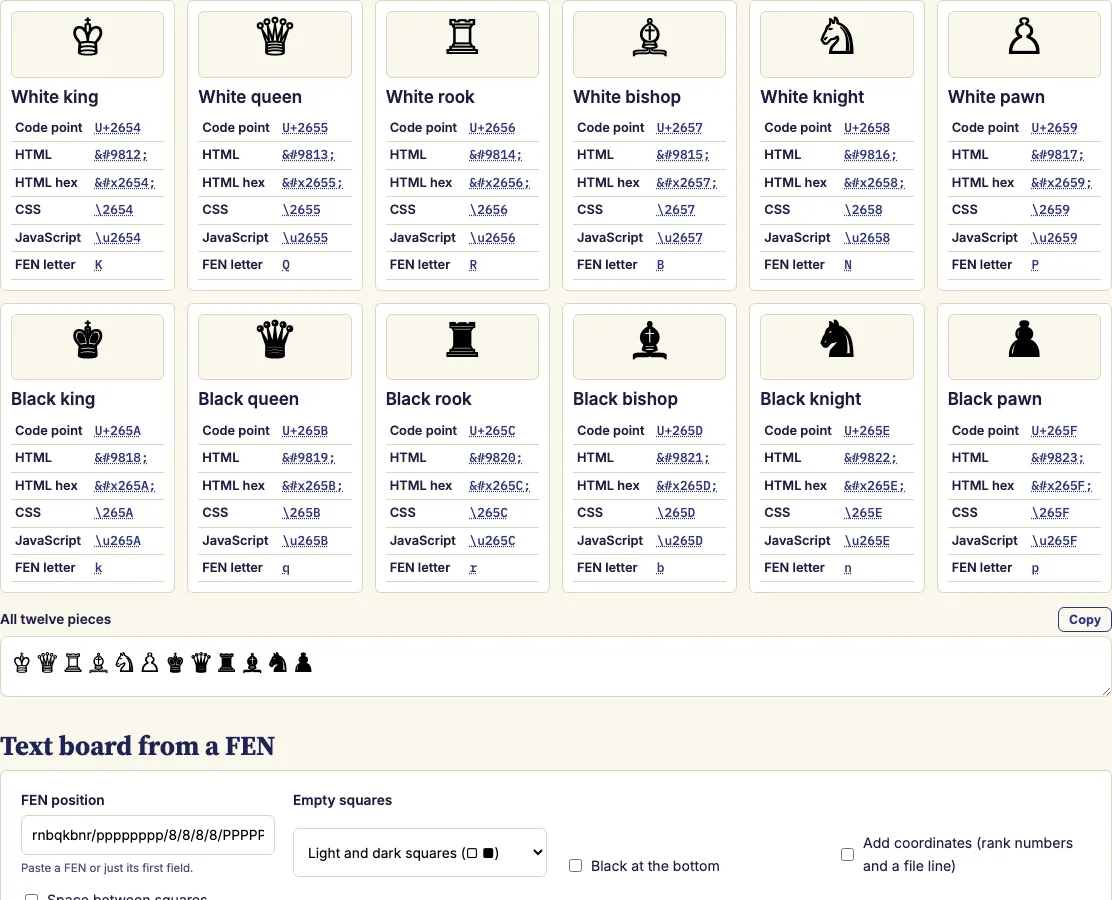Copy White knight JavaScript \u2658

tap(867, 238)
